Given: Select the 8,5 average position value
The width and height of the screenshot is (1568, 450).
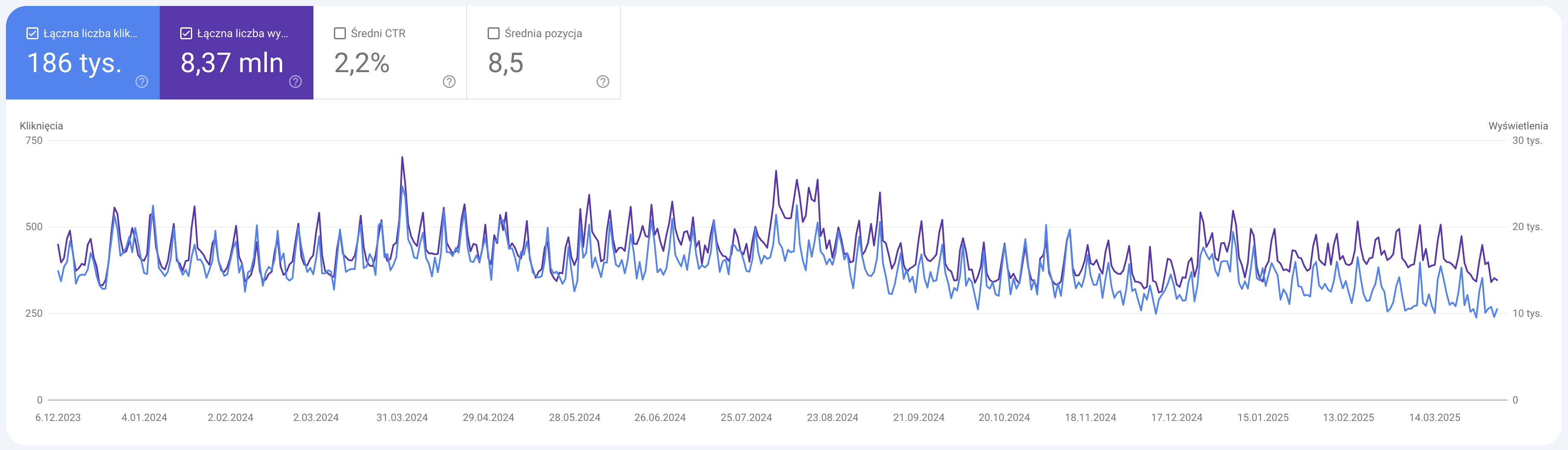Looking at the screenshot, I should 505,63.
